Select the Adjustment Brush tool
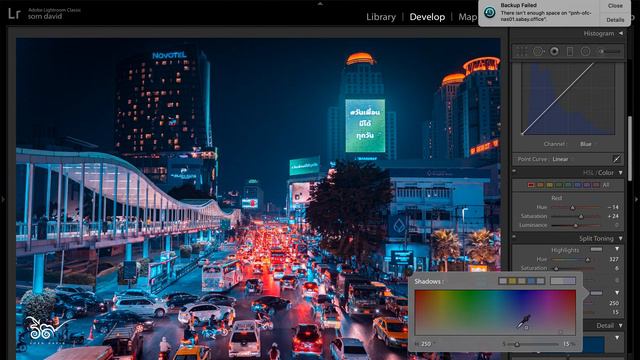Image resolution: width=640 pixels, height=360 pixels. tap(609, 51)
